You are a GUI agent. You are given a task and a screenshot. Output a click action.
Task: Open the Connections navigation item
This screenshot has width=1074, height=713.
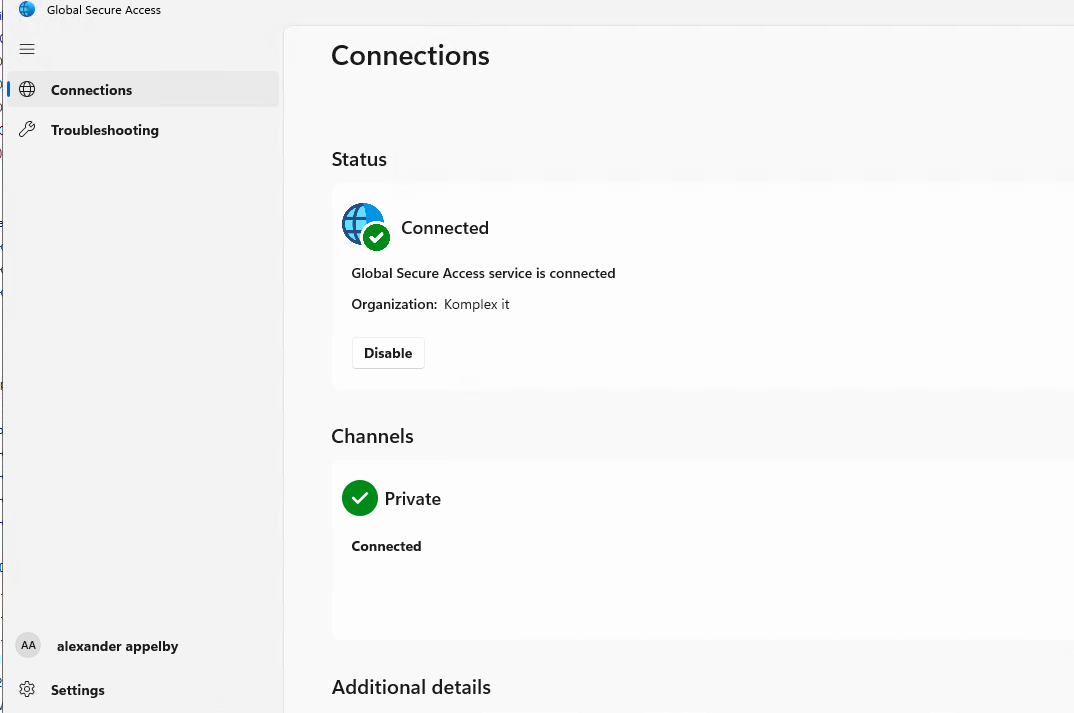92,90
